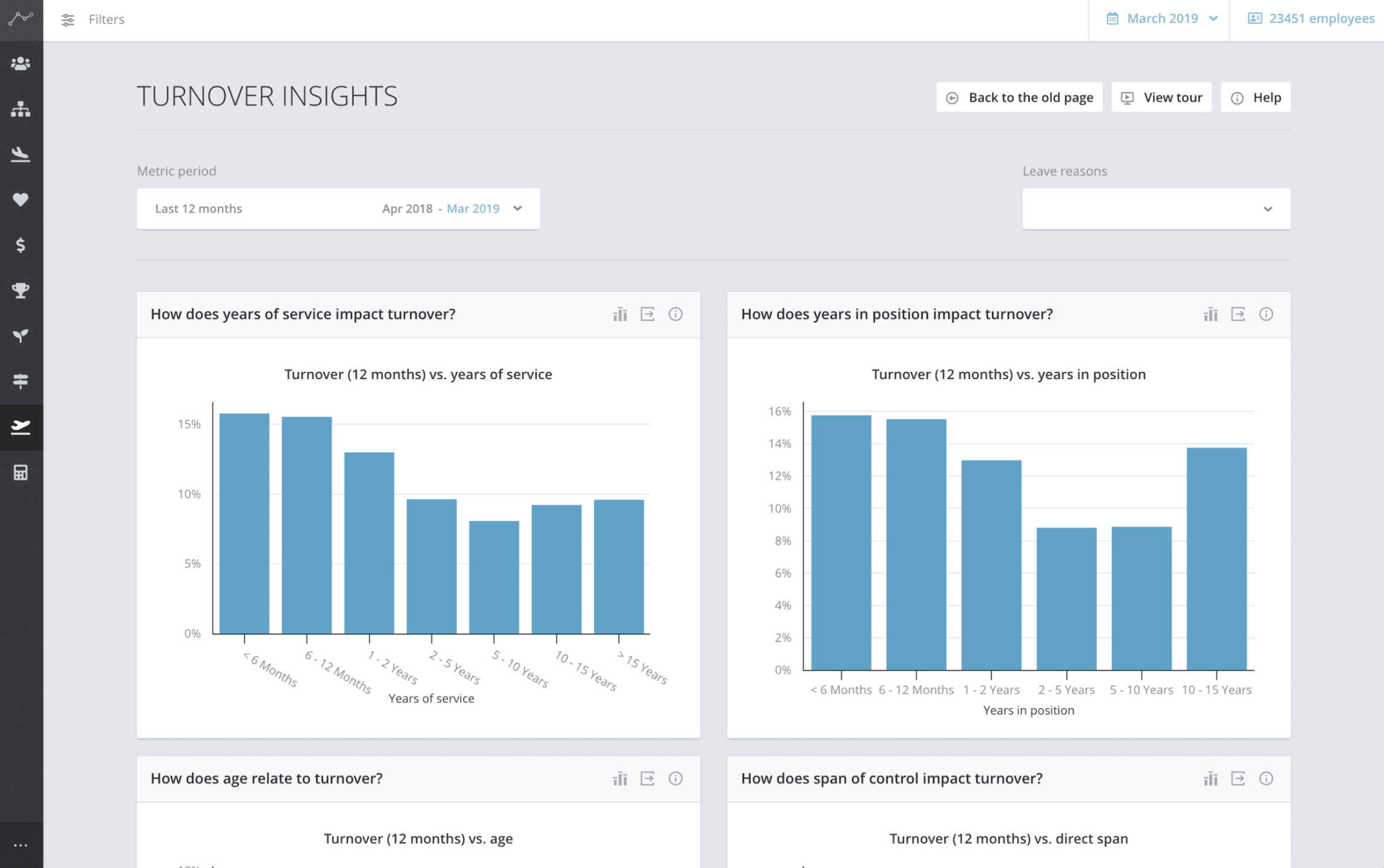Click Back to the old page
This screenshot has height=868, width=1384.
click(1019, 98)
